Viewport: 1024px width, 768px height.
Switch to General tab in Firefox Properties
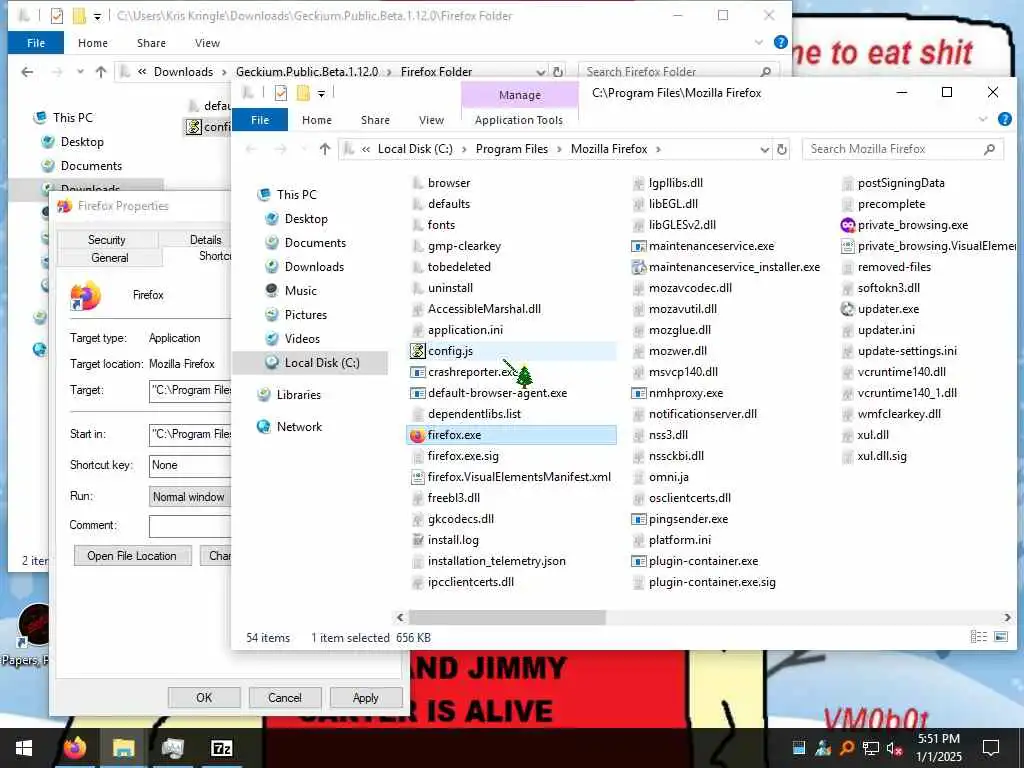(x=110, y=258)
